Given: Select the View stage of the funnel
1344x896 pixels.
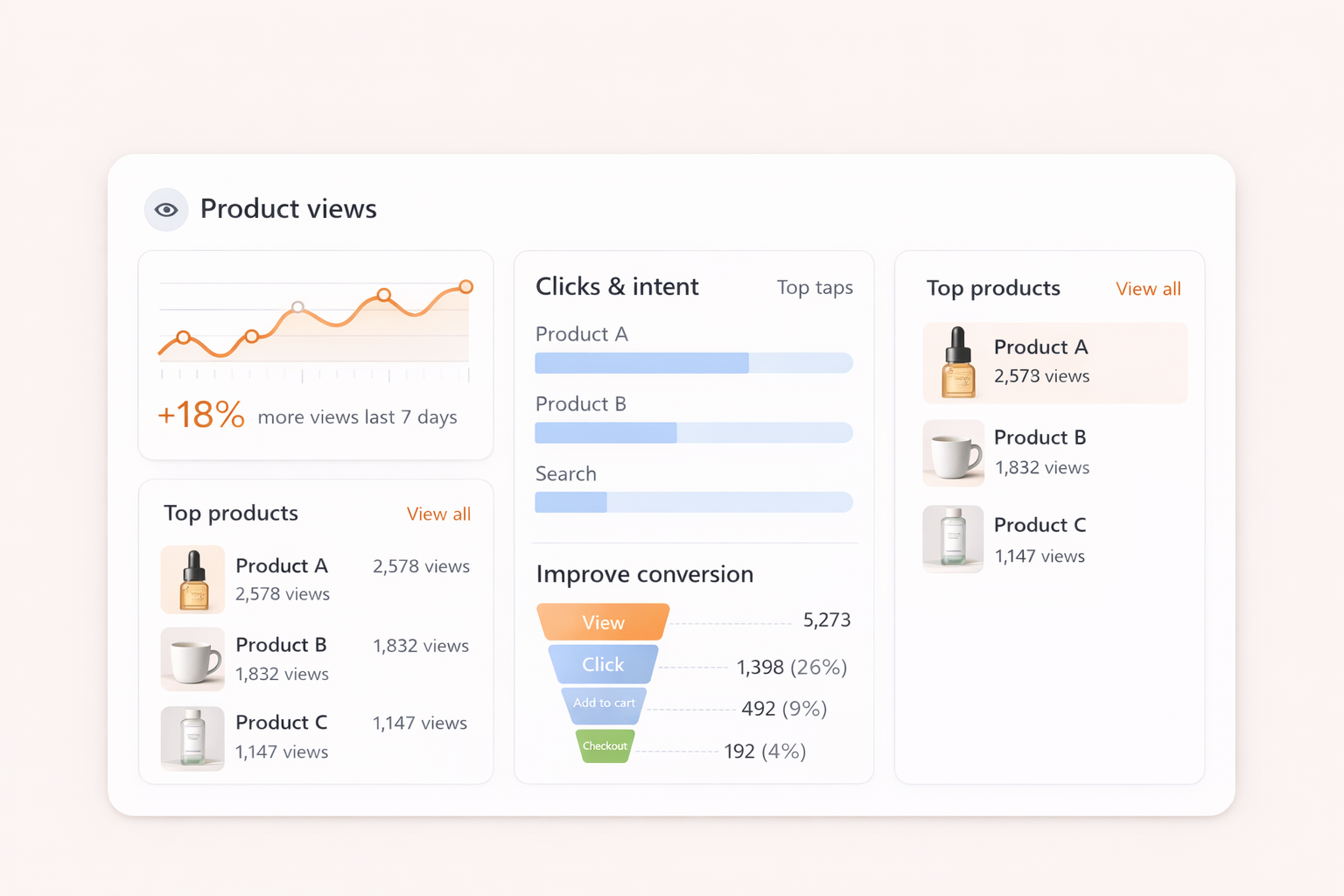Looking at the screenshot, I should [x=603, y=621].
